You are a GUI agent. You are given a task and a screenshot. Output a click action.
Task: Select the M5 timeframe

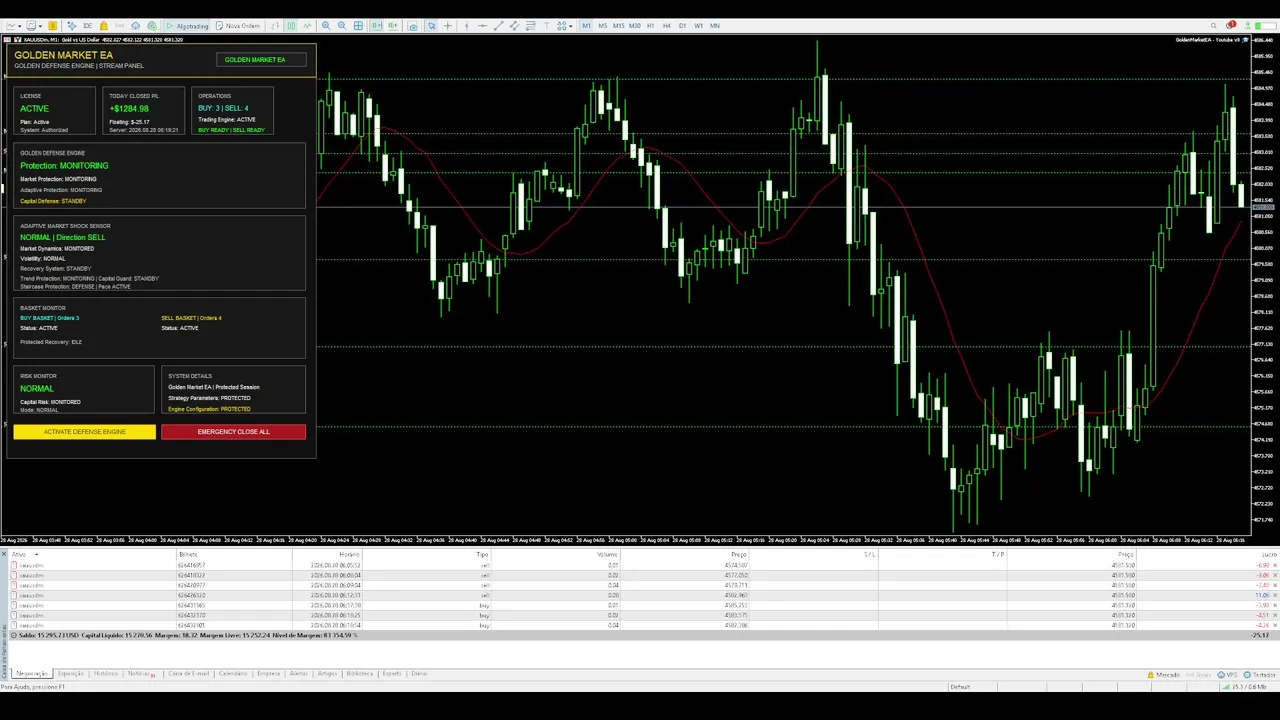603,26
